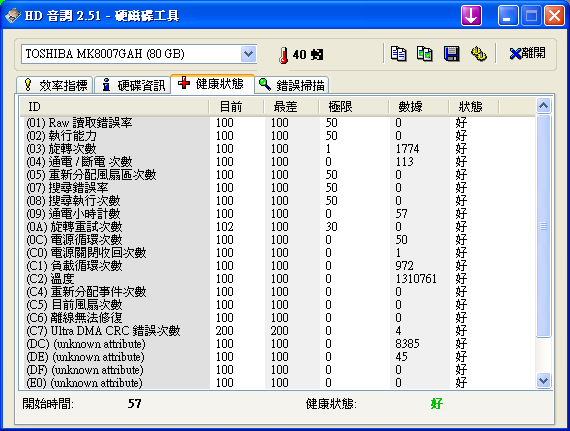Viewport: 570px width, 431px height.
Task: Select the (0C) 電源循環次數 row
Action: (x=277, y=240)
